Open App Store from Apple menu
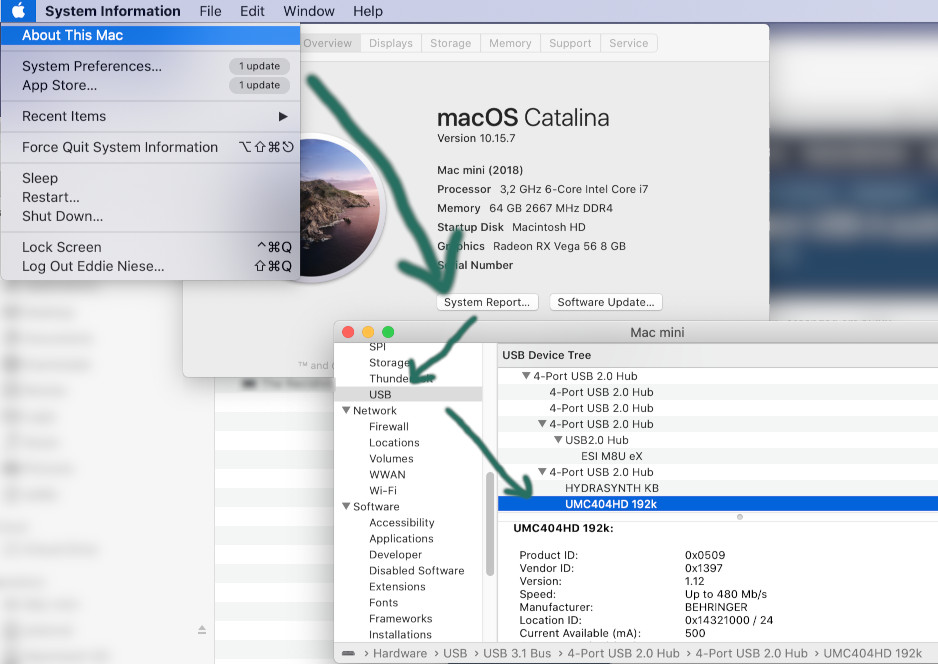The height and width of the screenshot is (664, 938). pos(150,86)
